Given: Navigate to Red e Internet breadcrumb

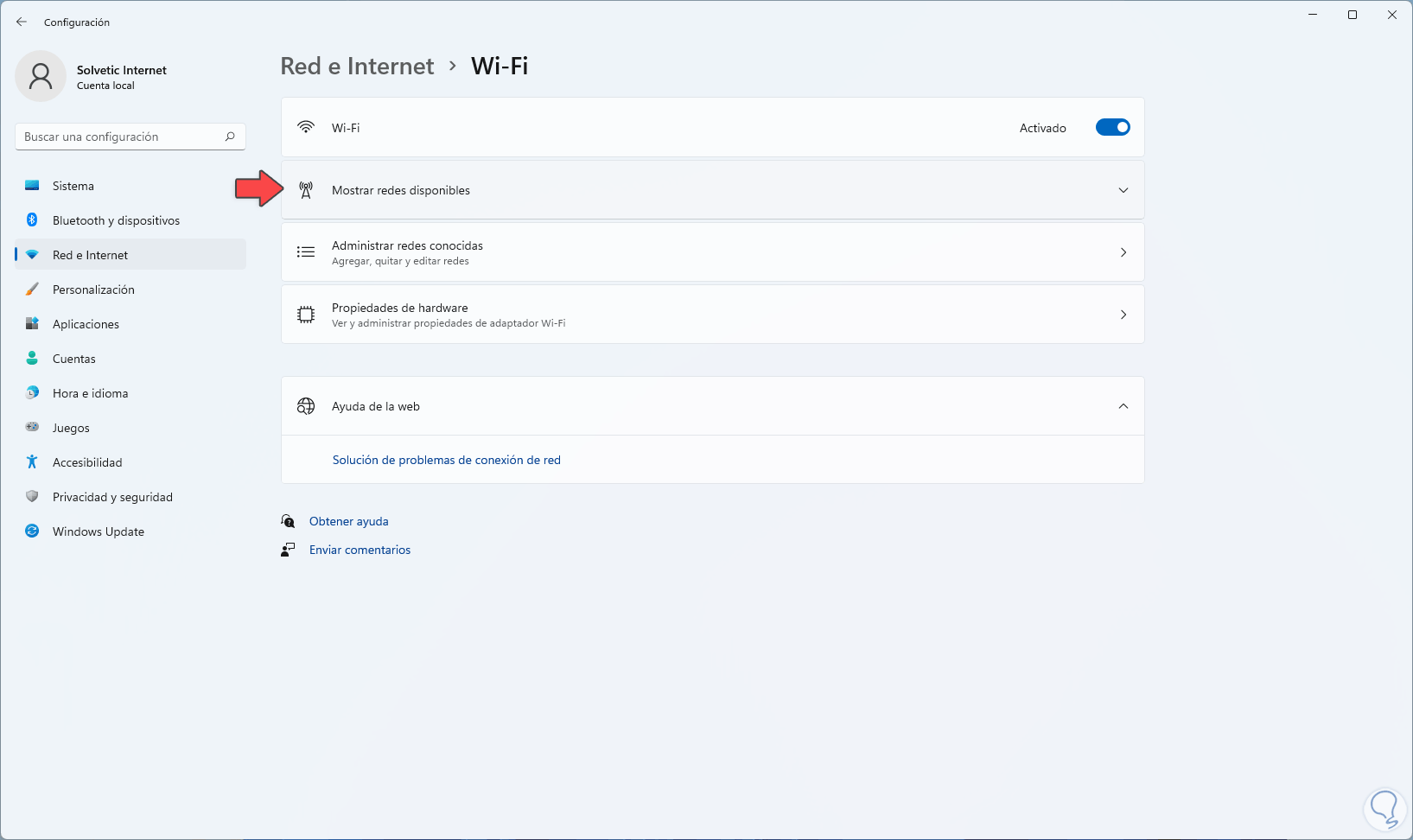Looking at the screenshot, I should pyautogui.click(x=357, y=67).
